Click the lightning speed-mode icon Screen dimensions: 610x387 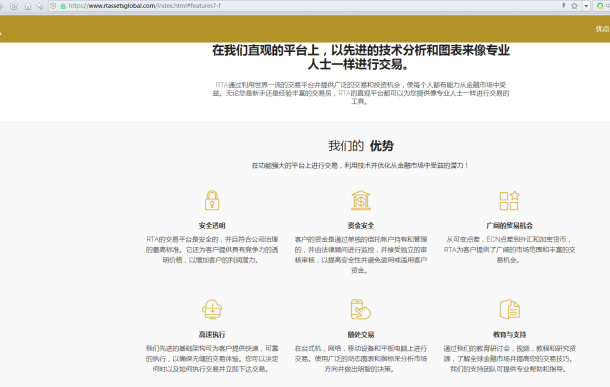coord(563,6)
